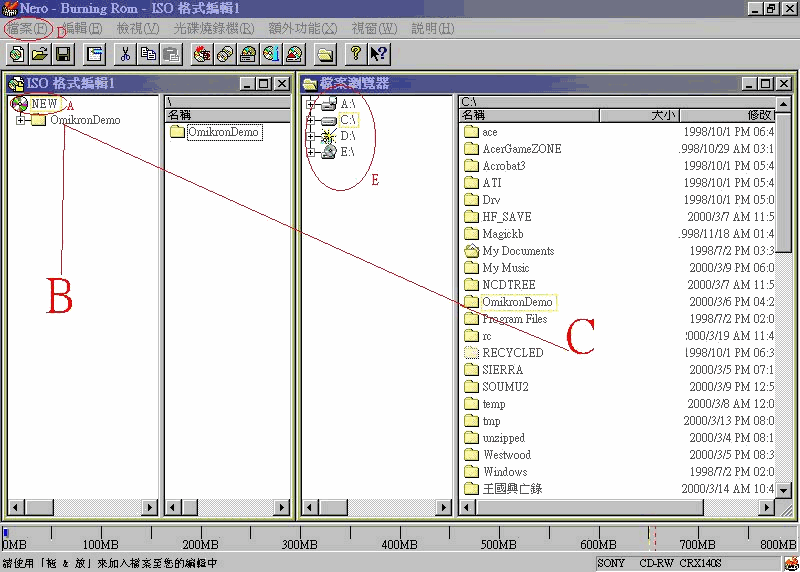The image size is (800, 572).
Task: Sort file browser by 名稱 column
Action: pyautogui.click(x=529, y=115)
